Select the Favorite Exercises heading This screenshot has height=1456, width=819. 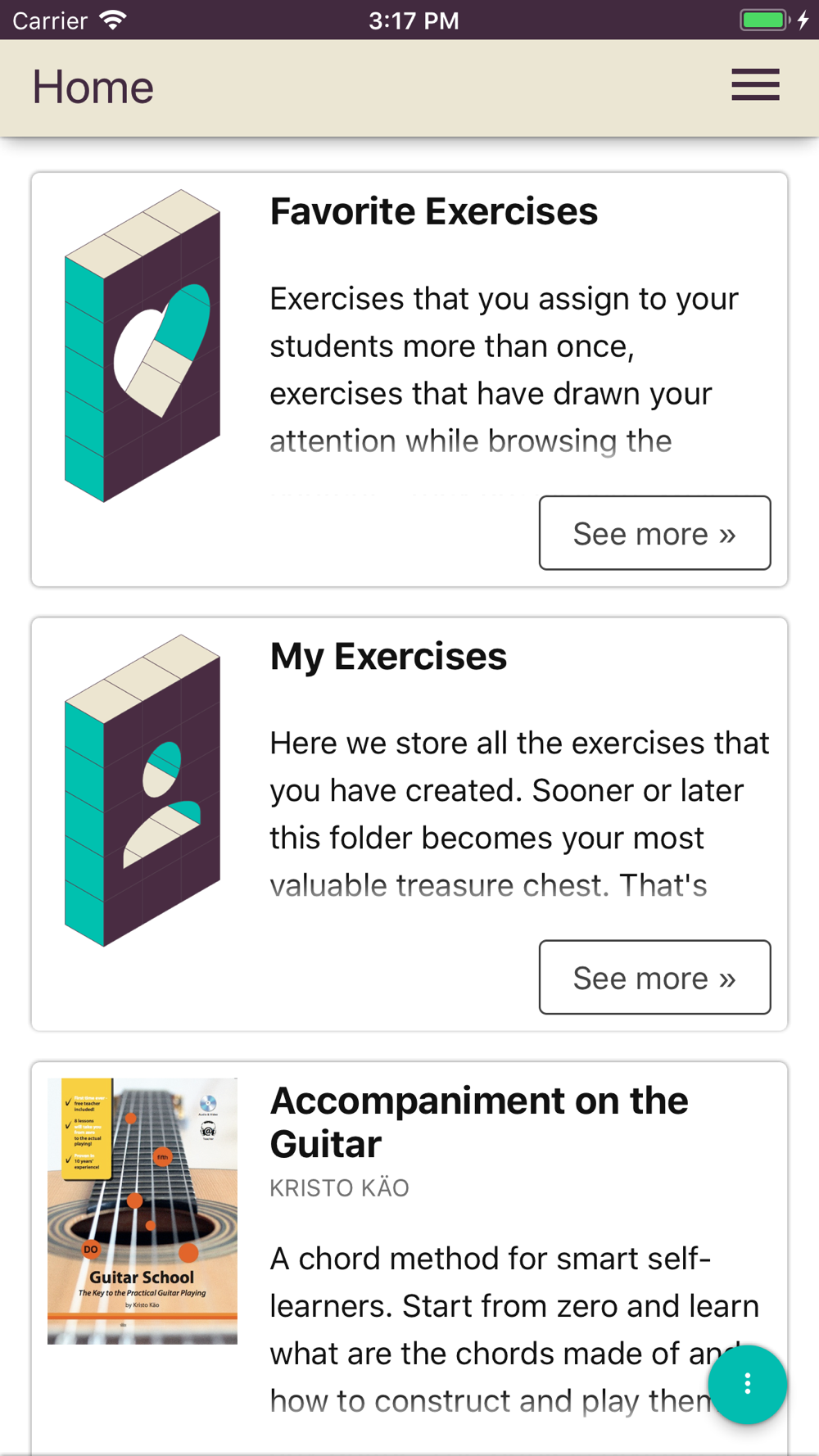[x=434, y=211]
